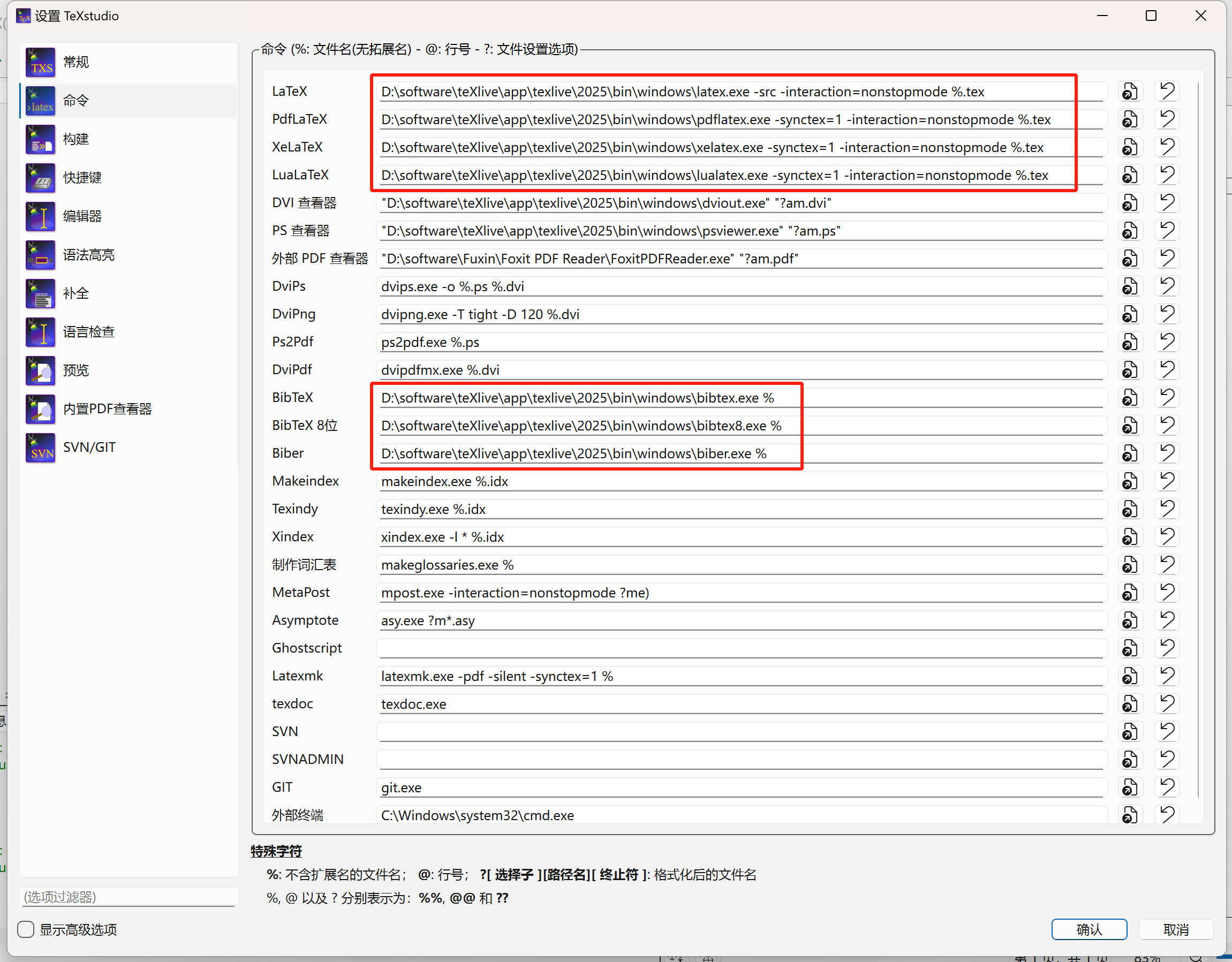Edit the Latexmk command field
The image size is (1232, 962).
click(x=741, y=676)
